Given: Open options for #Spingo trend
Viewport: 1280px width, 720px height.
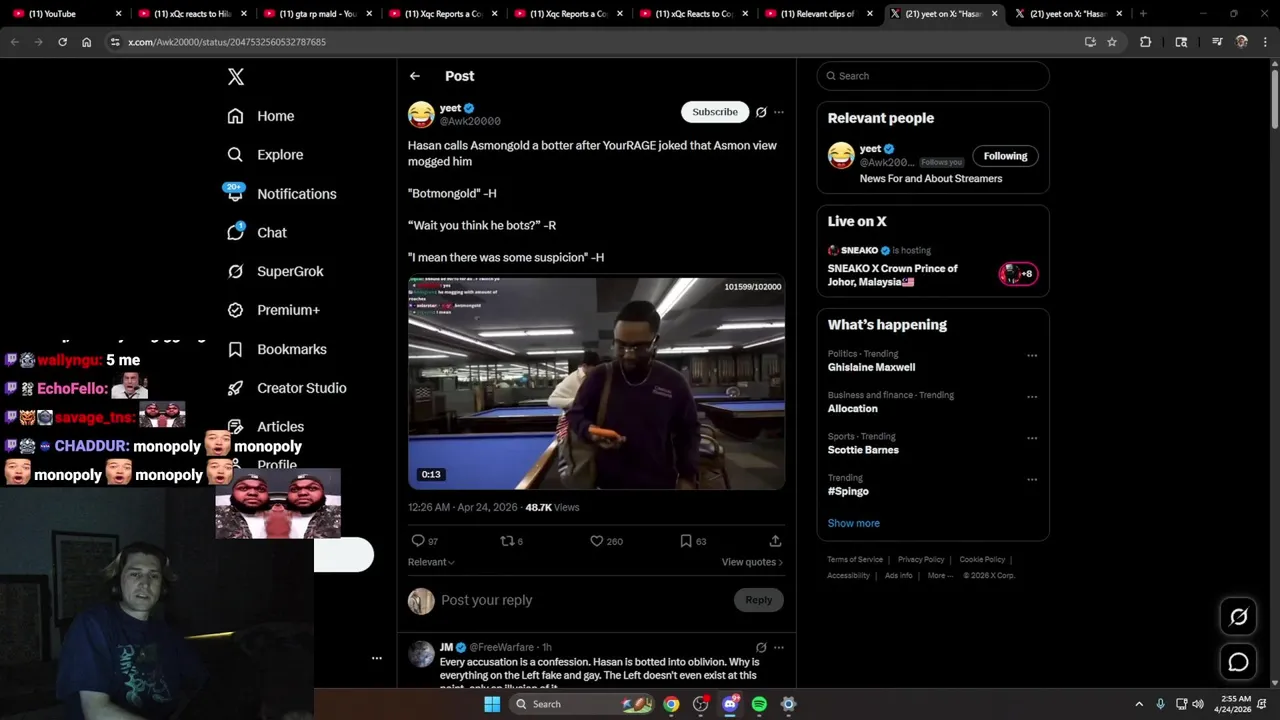Looking at the screenshot, I should click(x=1032, y=479).
